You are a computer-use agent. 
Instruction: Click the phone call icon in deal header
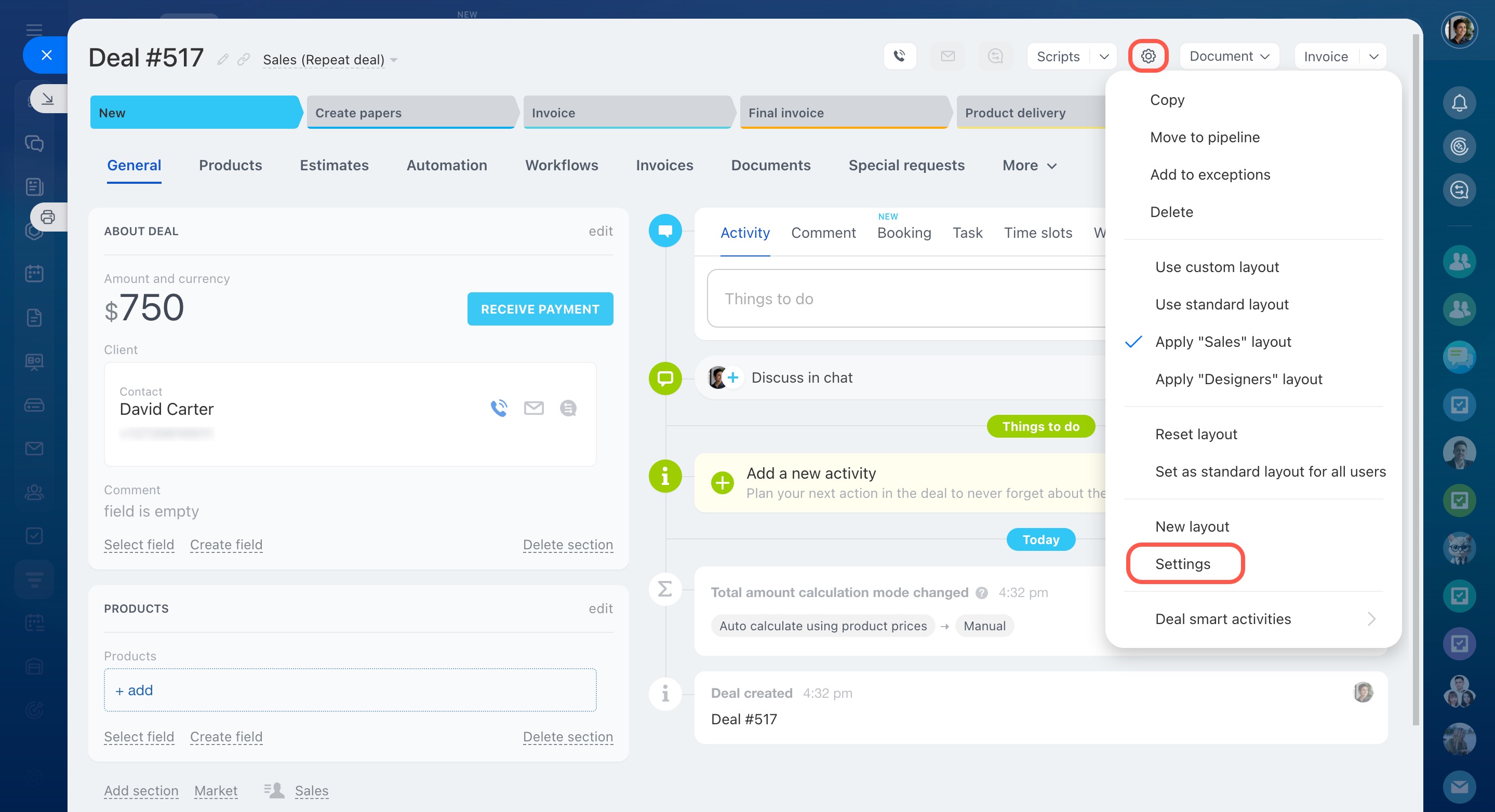pyautogui.click(x=899, y=56)
